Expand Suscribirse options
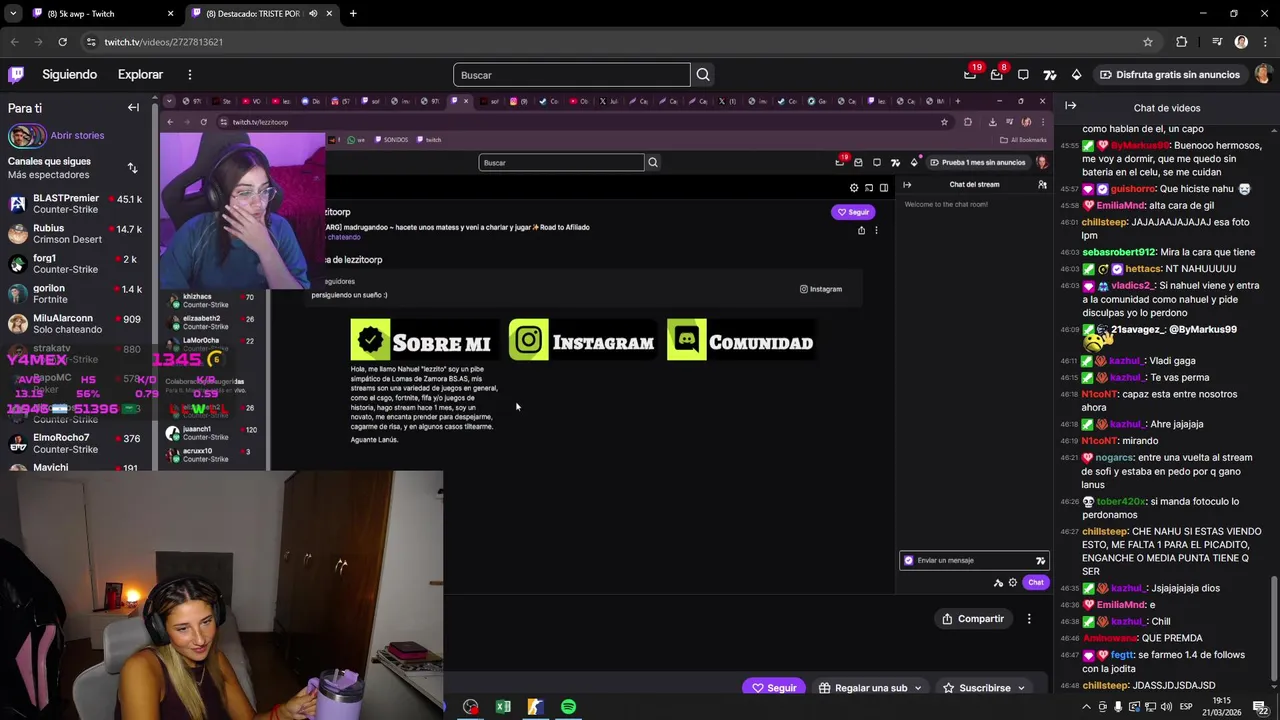This screenshot has width=1280, height=720. [1021, 688]
